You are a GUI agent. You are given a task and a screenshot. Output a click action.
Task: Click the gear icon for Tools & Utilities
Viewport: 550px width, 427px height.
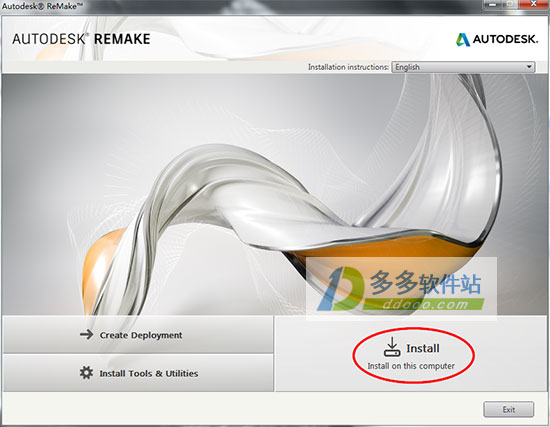tap(86, 373)
